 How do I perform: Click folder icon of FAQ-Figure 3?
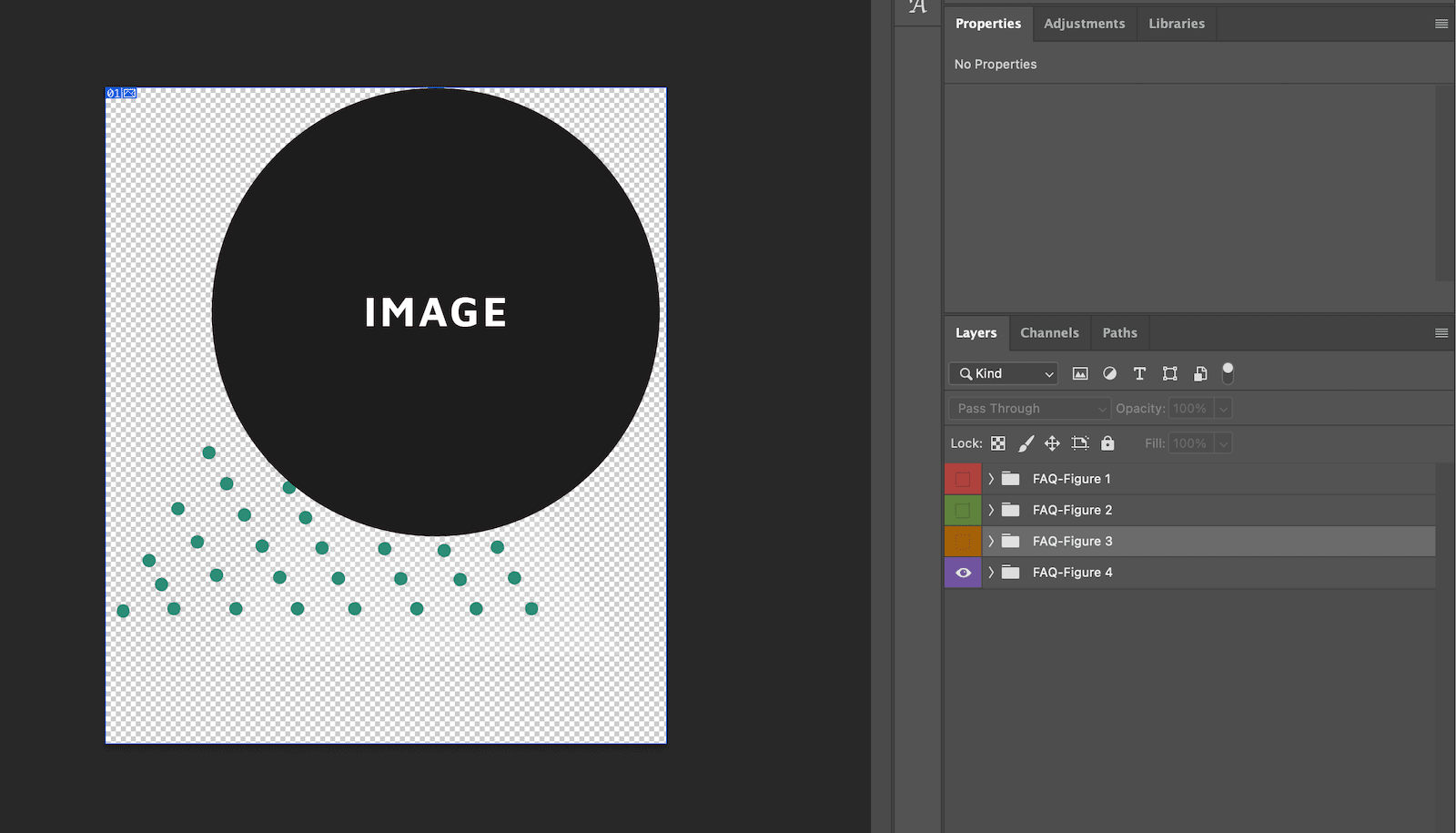(x=1010, y=541)
